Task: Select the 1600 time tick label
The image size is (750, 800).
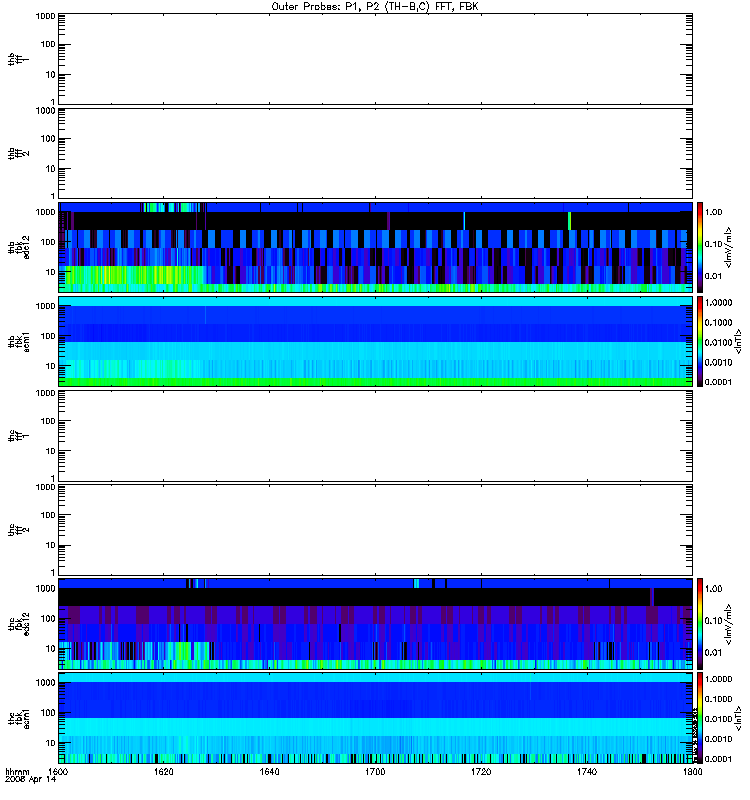Action: (x=58, y=771)
